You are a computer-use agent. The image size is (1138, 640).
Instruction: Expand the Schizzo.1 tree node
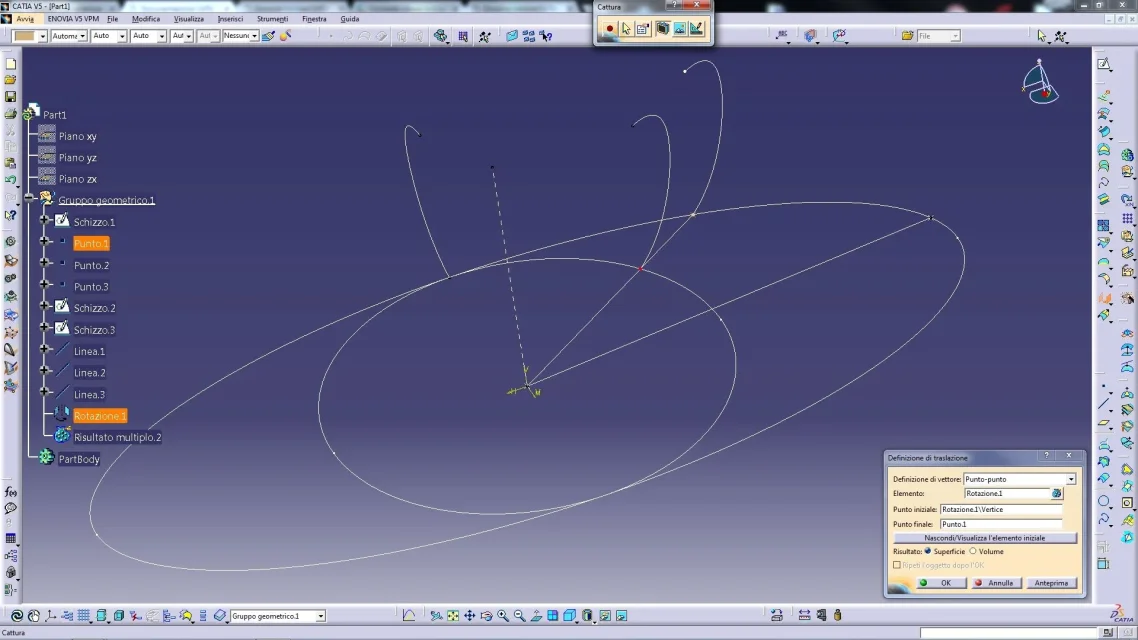tap(44, 219)
